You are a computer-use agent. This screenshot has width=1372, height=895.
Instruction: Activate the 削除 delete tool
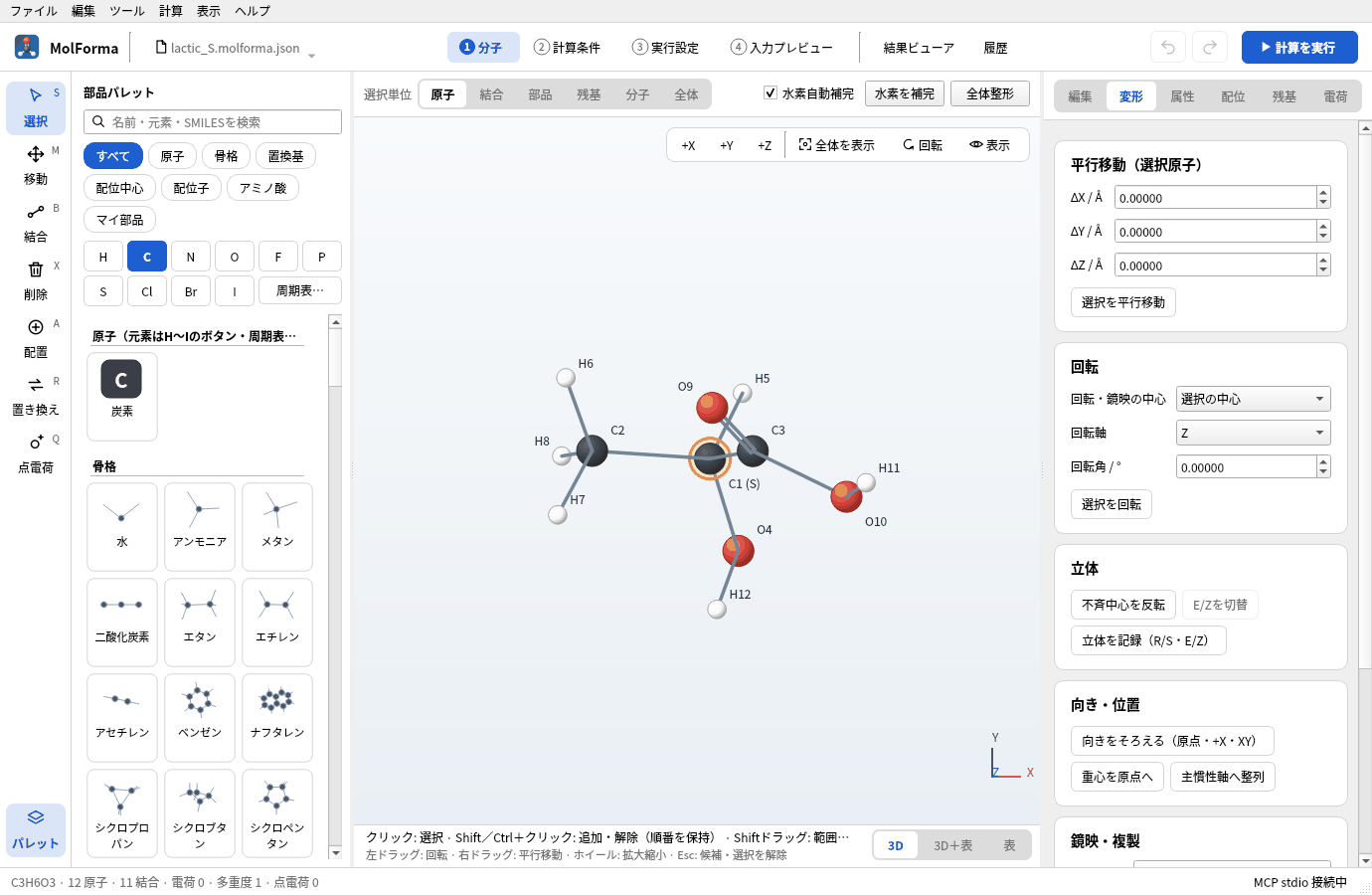tap(36, 280)
